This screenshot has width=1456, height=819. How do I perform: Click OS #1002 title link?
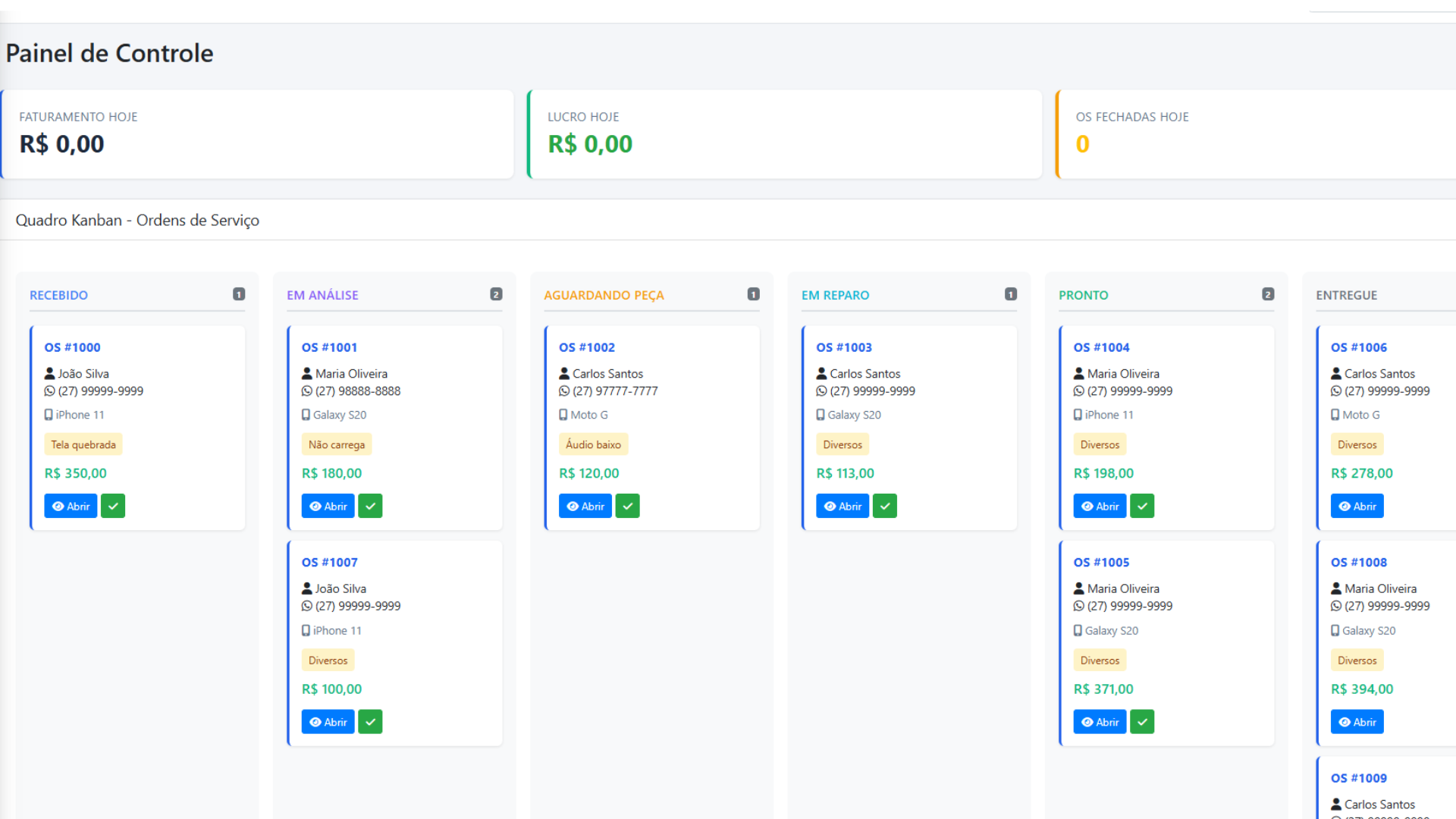(x=586, y=347)
